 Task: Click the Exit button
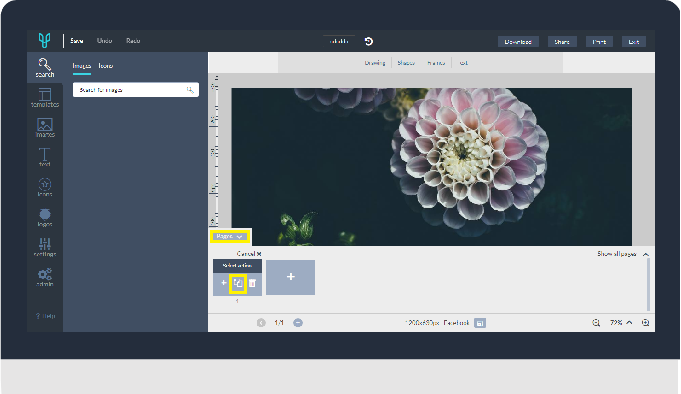click(634, 42)
